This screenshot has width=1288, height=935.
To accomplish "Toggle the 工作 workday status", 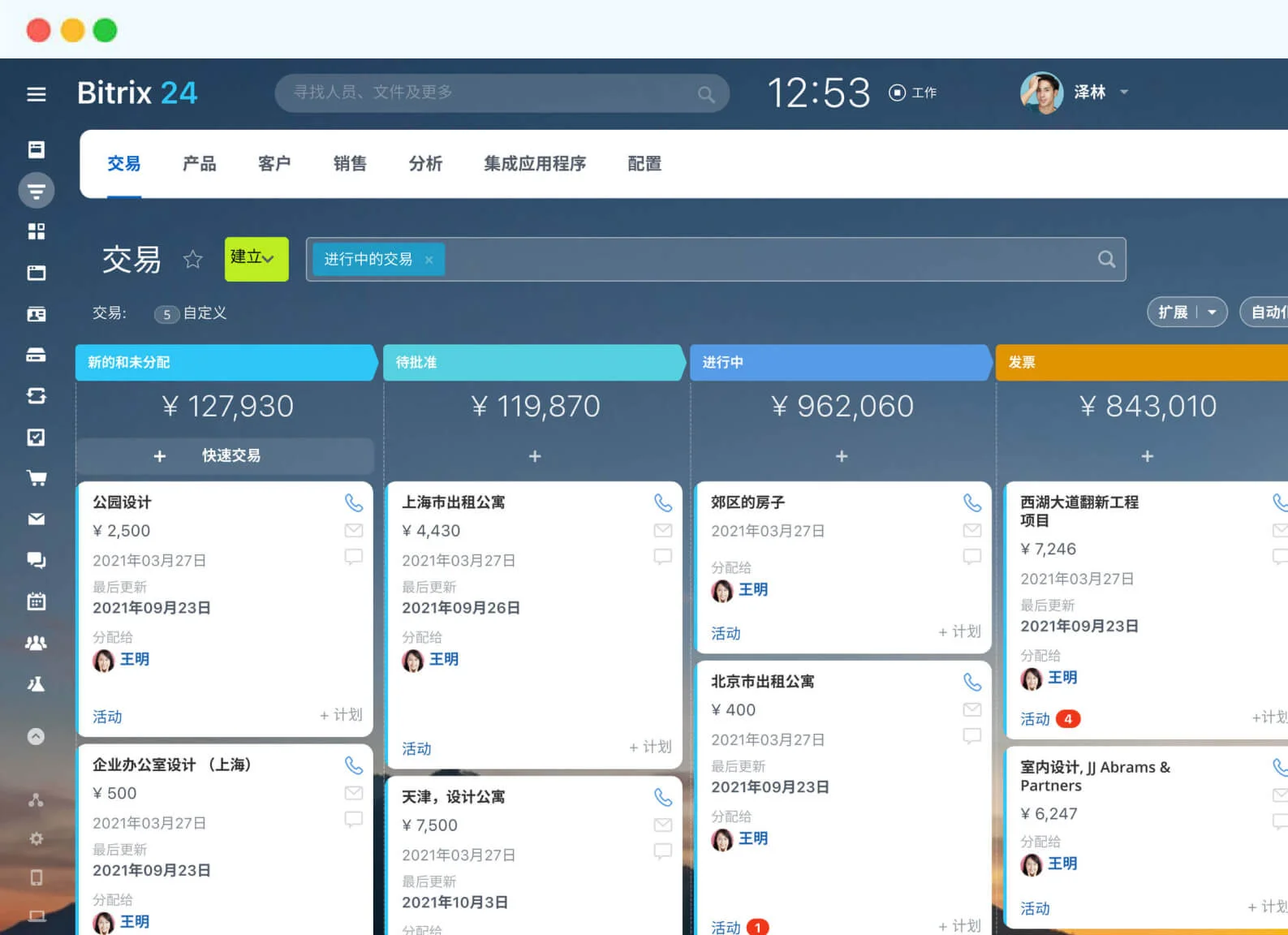I will point(913,93).
